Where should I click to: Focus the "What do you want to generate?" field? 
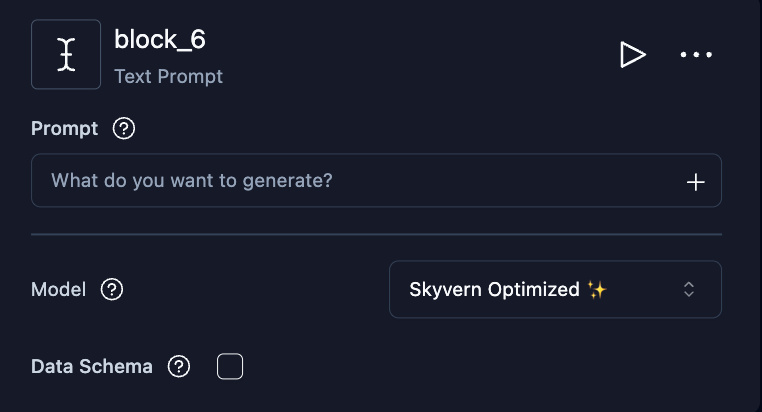click(350, 181)
